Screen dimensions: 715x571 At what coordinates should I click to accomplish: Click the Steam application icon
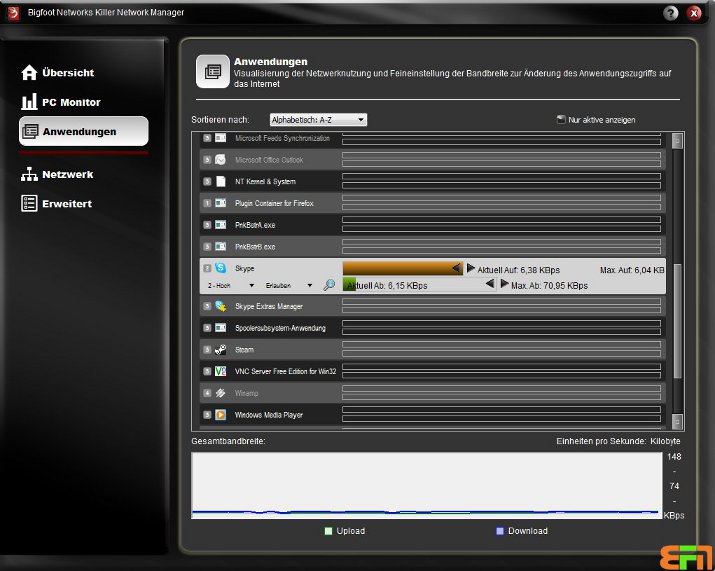220,349
